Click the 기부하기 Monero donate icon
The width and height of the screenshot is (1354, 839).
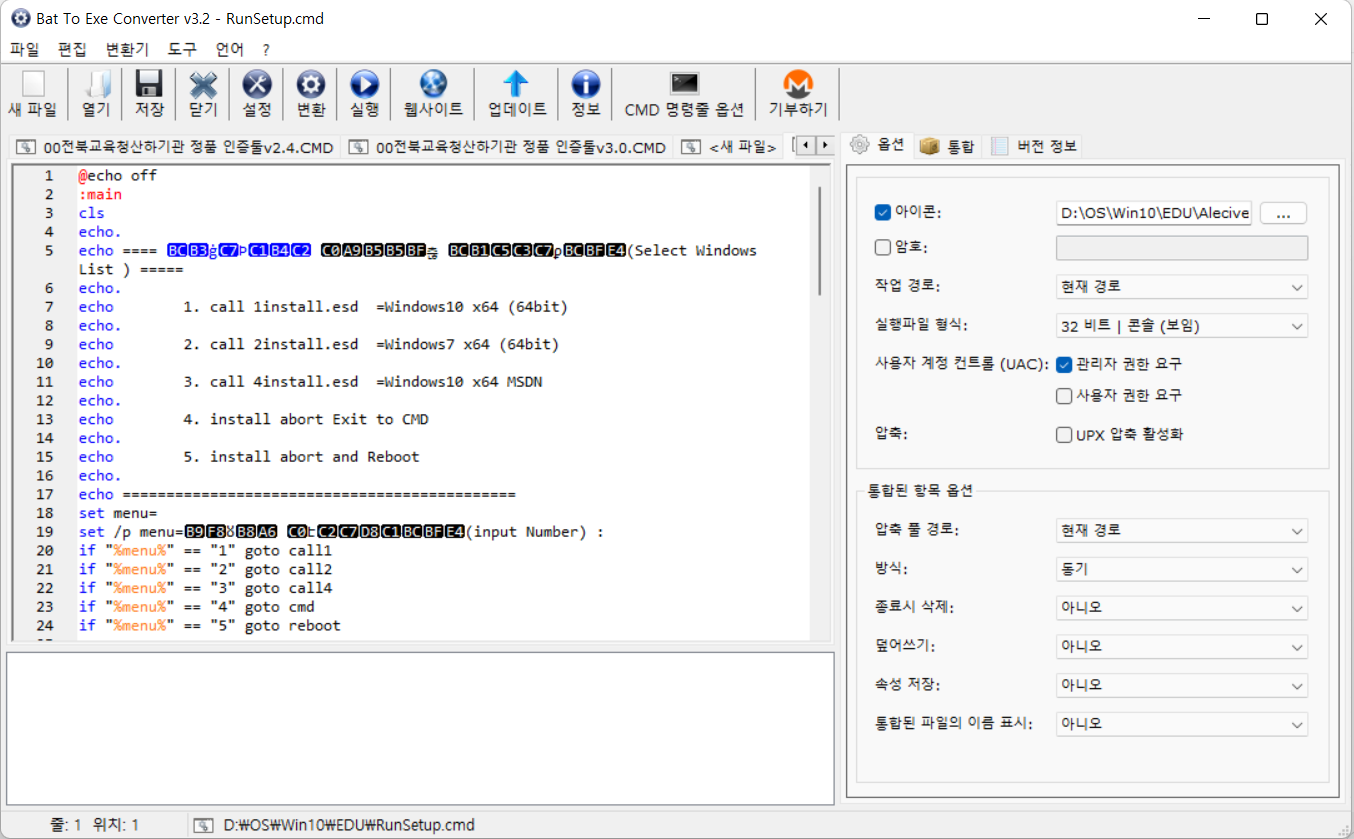click(x=797, y=85)
